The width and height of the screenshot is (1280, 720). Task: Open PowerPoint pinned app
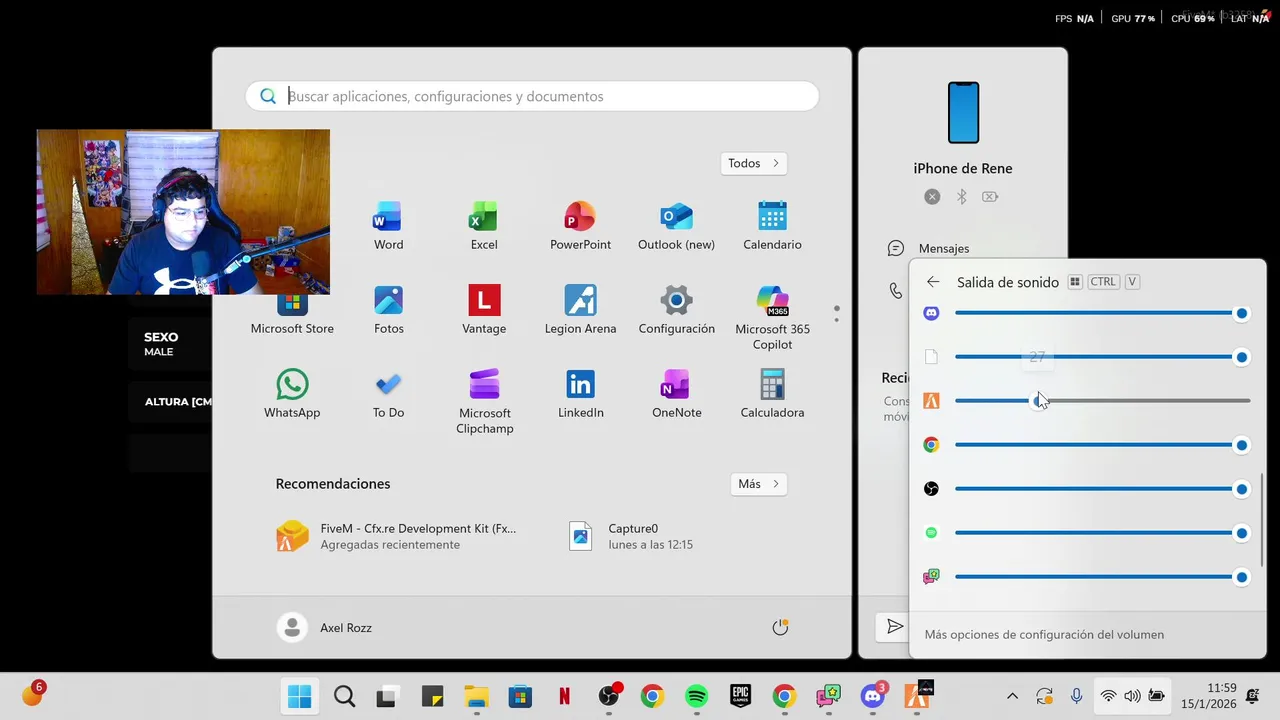pos(580,226)
